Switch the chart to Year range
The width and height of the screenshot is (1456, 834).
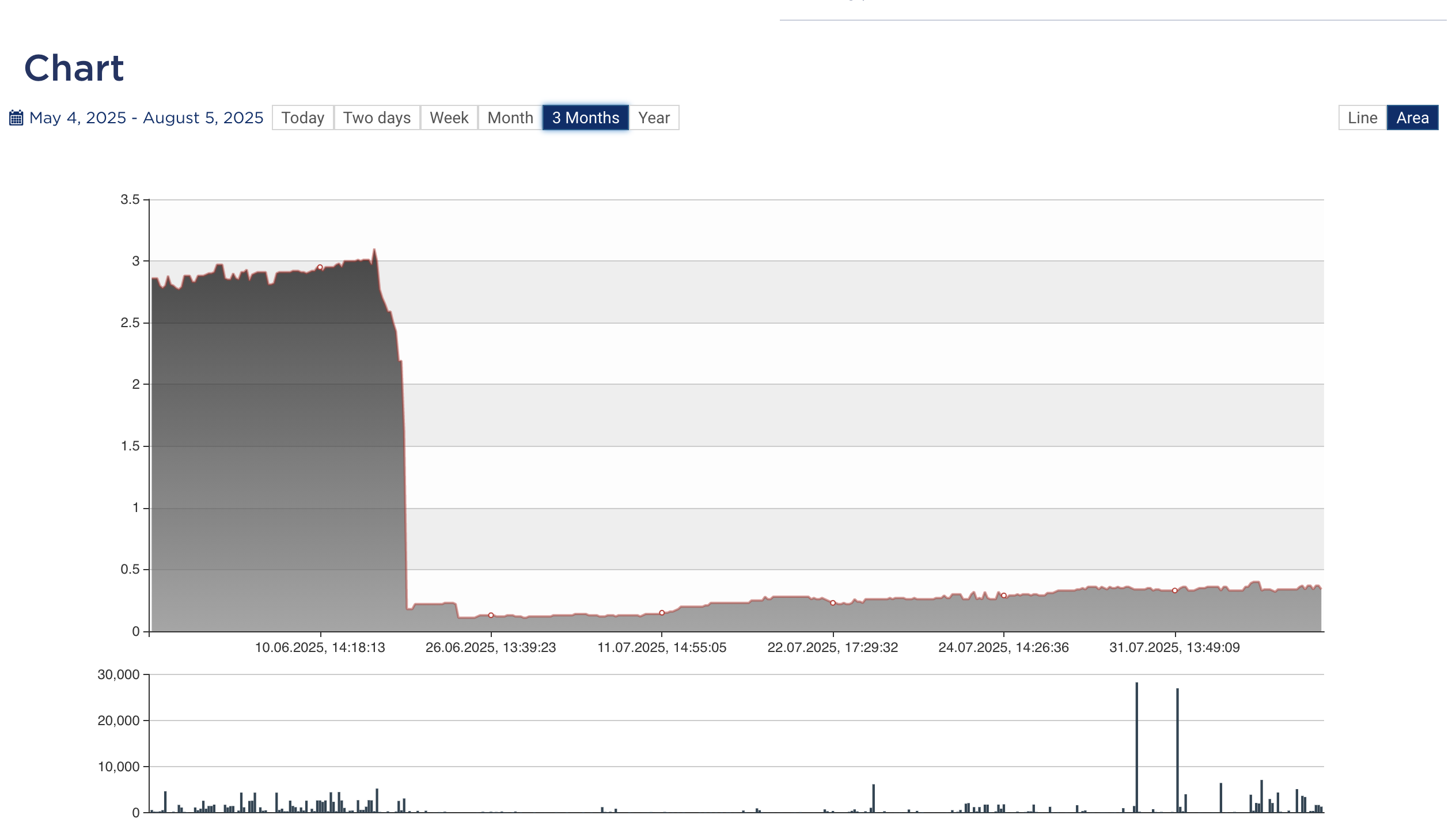654,118
